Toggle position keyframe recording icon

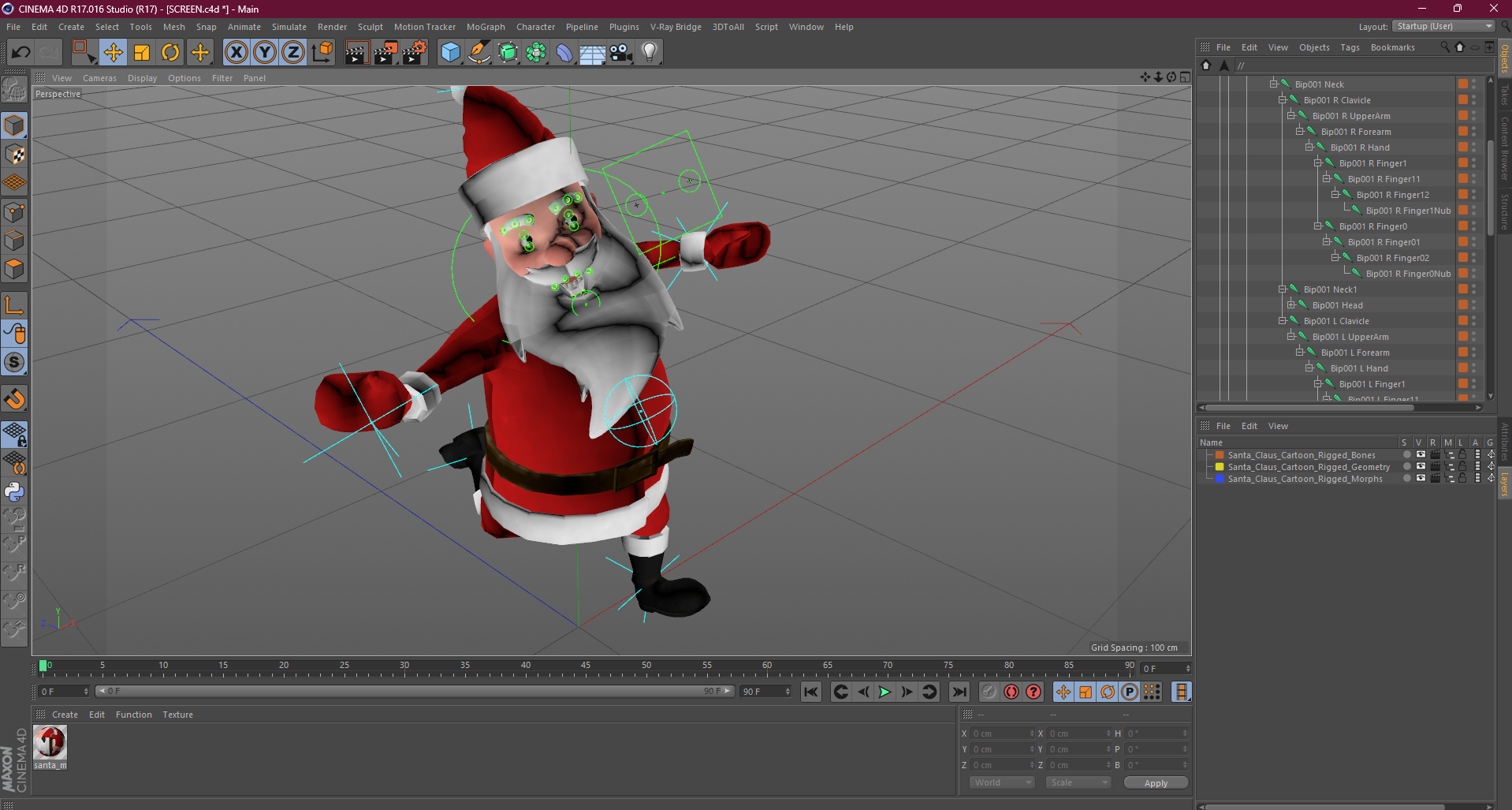(1063, 692)
